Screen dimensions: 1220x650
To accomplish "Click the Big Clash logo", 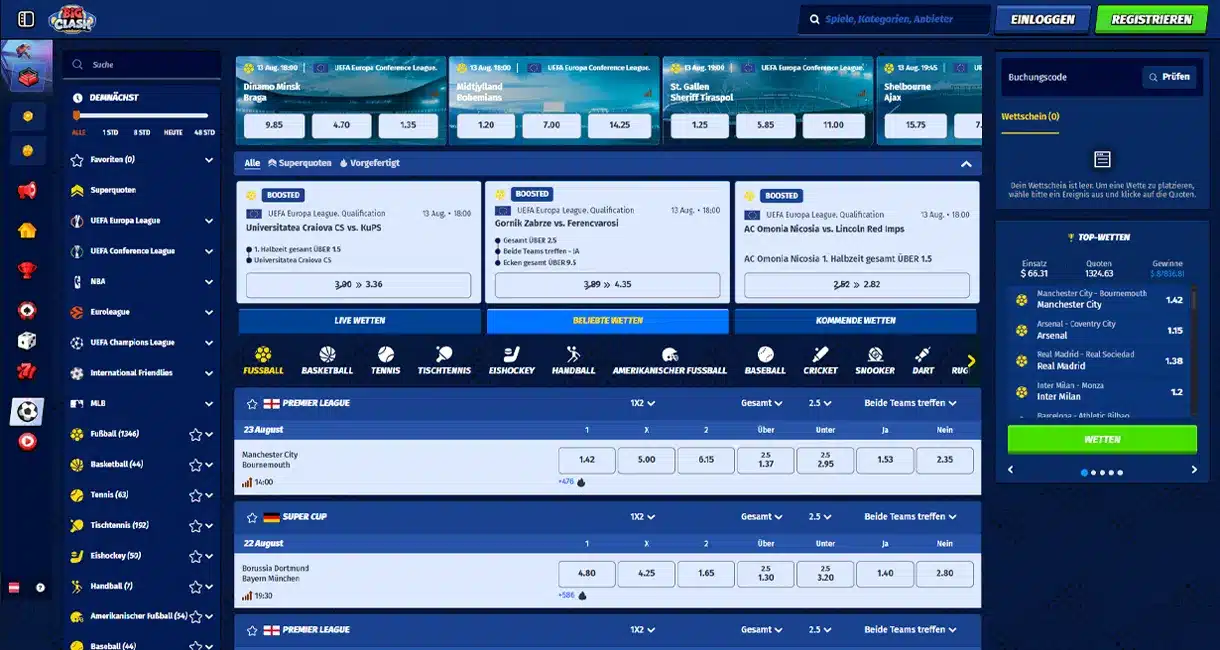I will (74, 19).
